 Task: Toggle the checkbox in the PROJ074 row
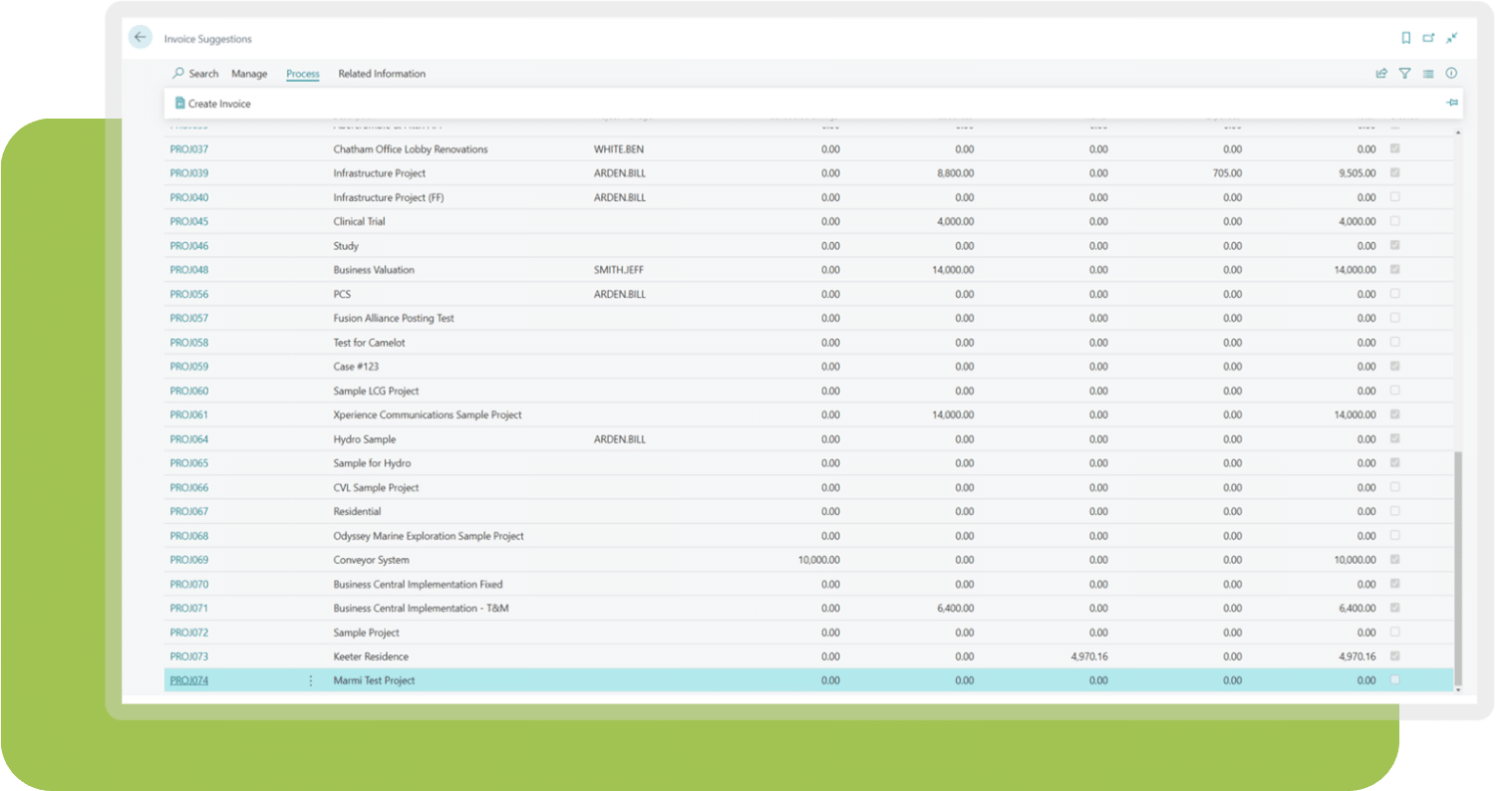point(1394,679)
